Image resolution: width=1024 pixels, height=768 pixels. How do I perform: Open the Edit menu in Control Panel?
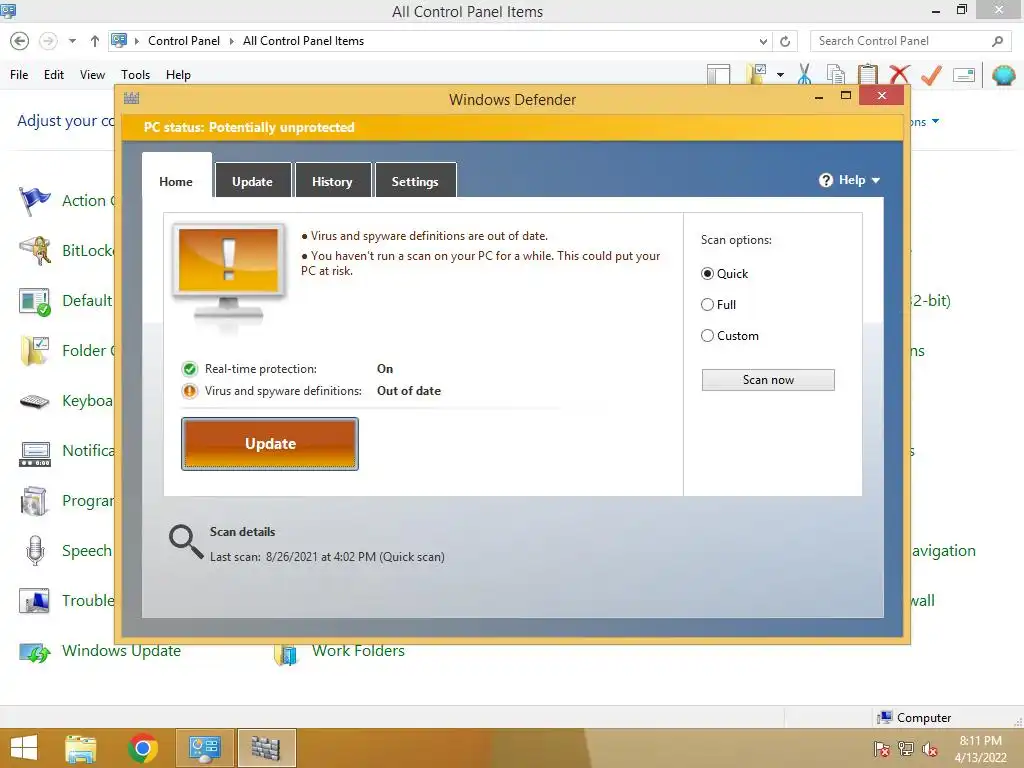tap(54, 74)
